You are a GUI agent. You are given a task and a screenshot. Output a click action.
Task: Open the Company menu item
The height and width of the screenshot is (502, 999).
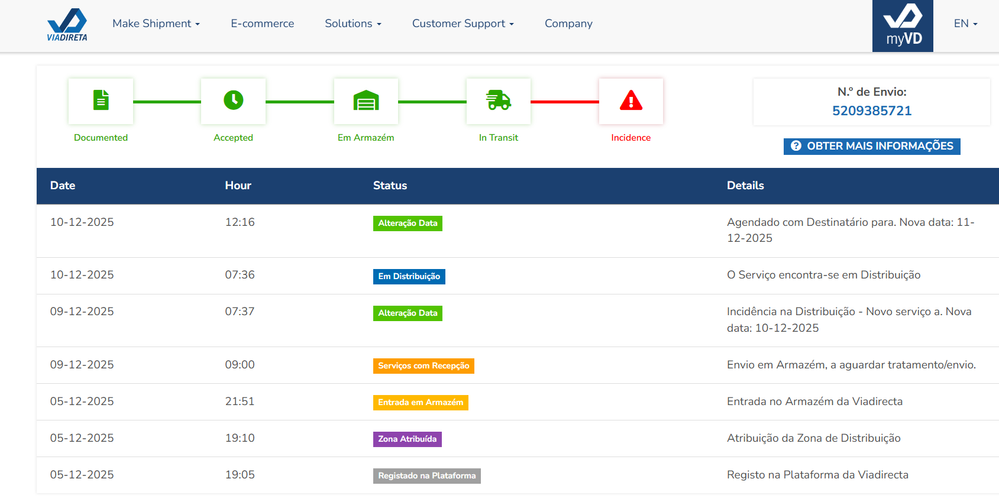(568, 24)
